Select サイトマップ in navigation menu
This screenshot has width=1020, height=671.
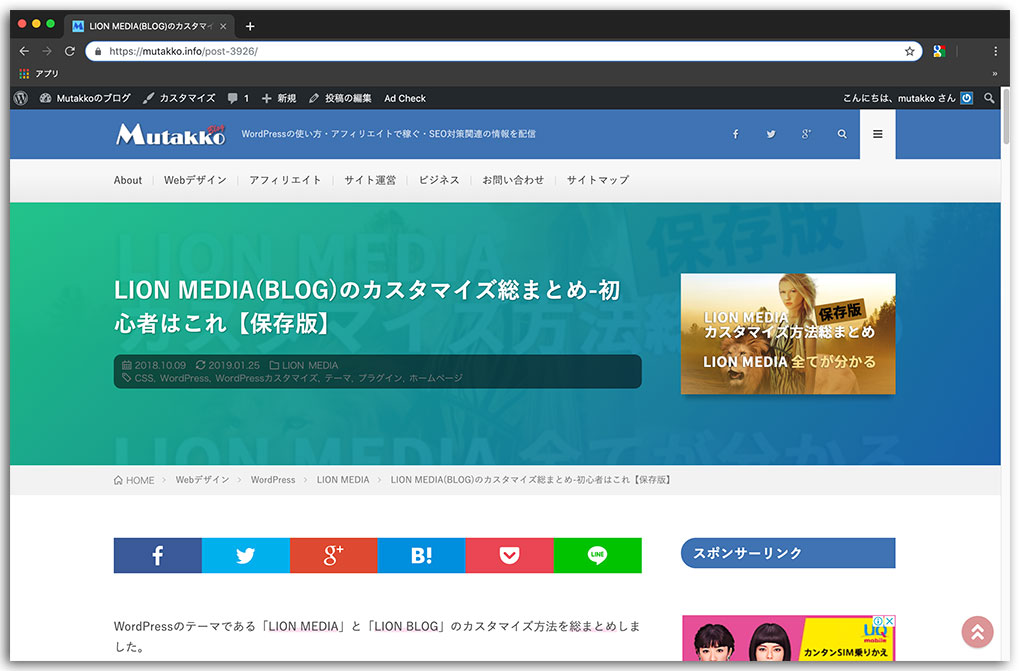(598, 180)
